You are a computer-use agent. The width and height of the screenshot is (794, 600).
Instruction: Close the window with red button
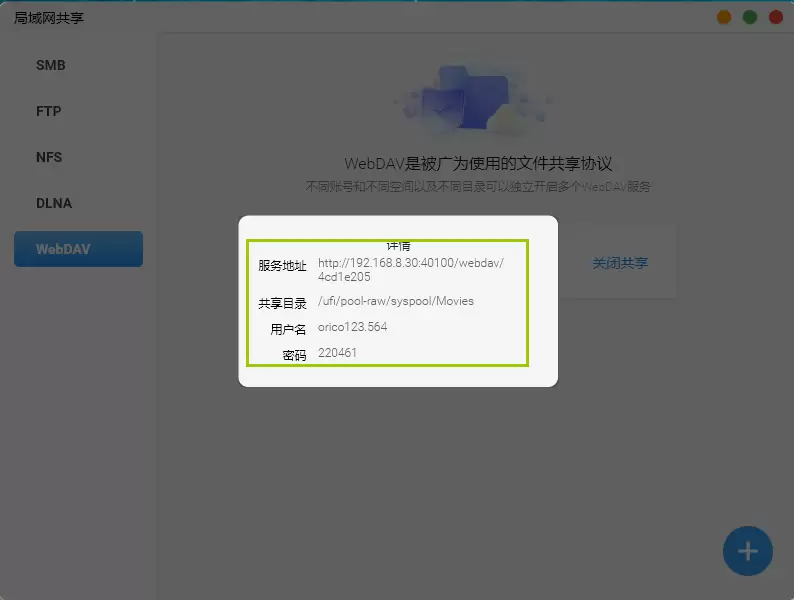point(776,17)
